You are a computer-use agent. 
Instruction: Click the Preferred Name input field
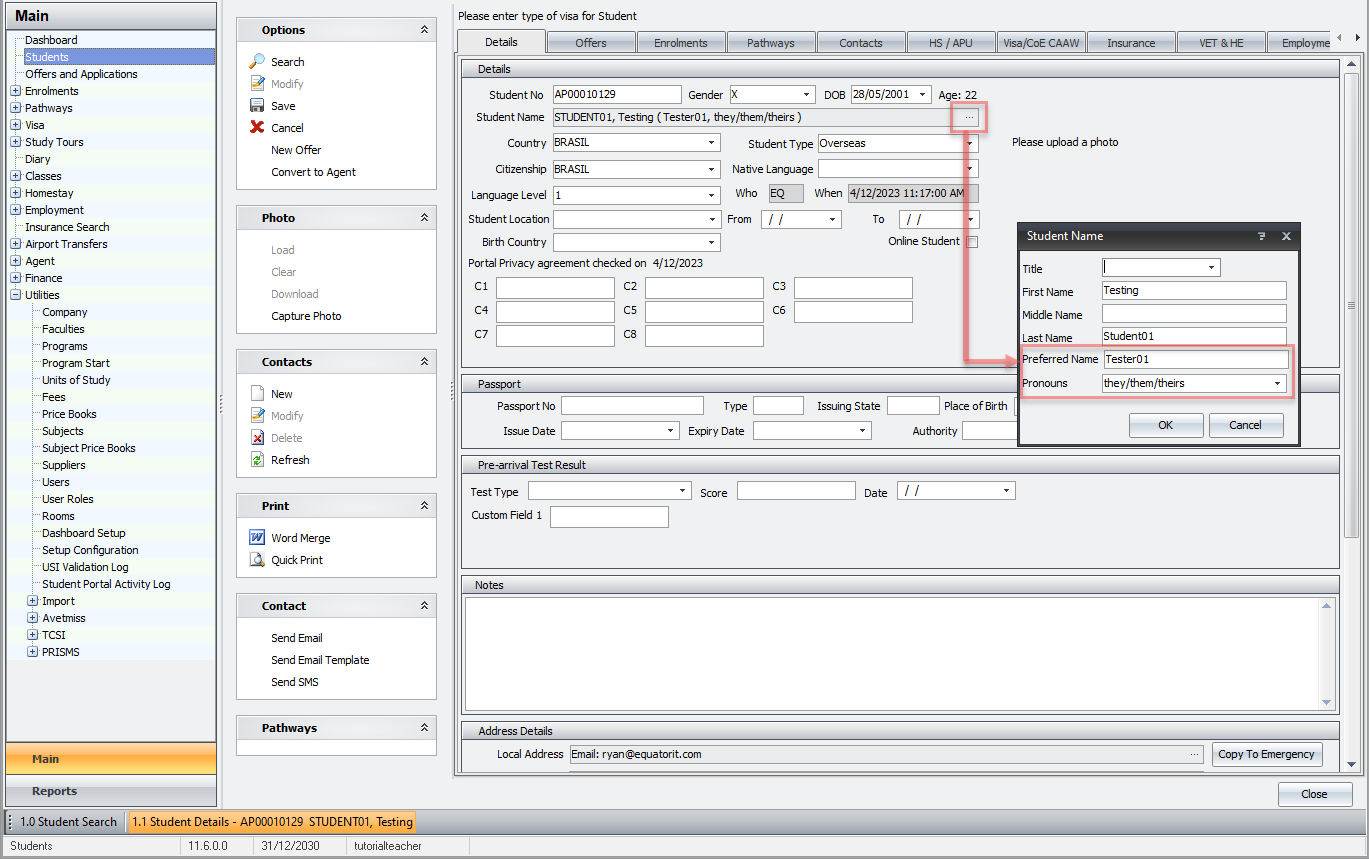[x=1194, y=359]
